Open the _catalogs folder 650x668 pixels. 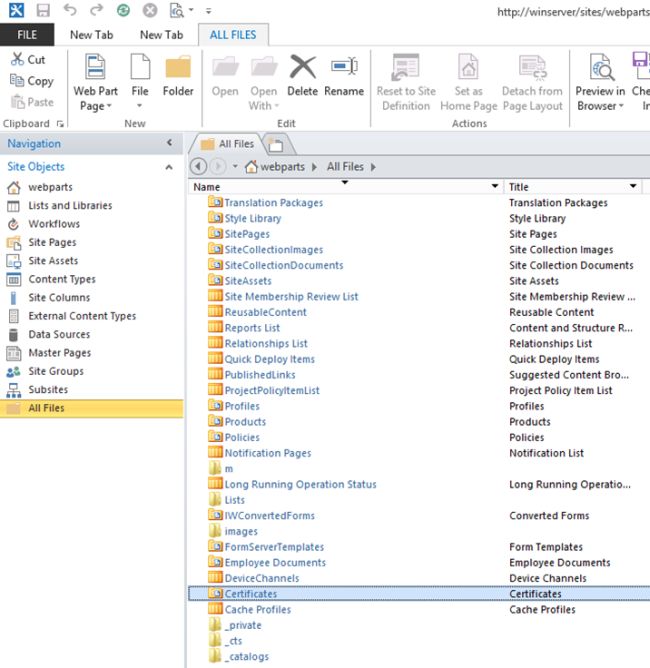248,656
